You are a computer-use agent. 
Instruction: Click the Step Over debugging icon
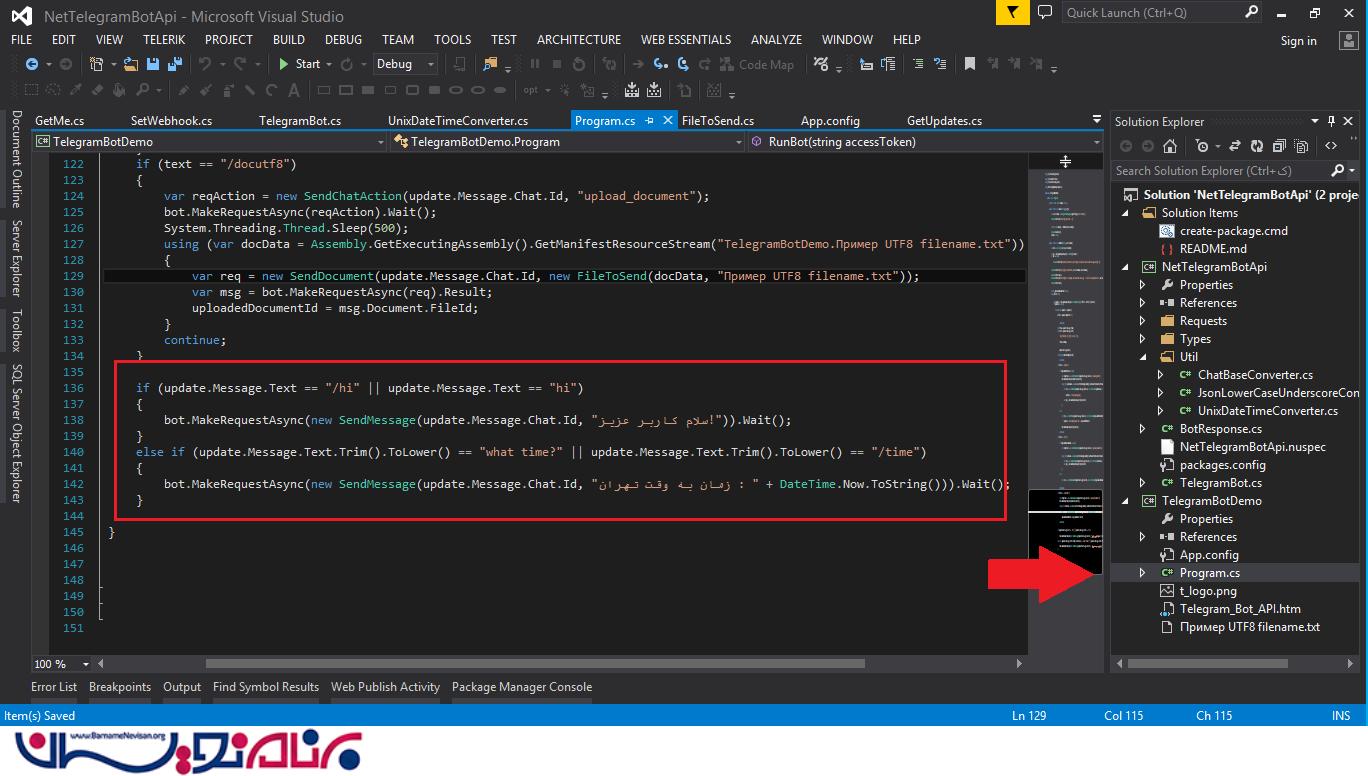click(x=684, y=64)
